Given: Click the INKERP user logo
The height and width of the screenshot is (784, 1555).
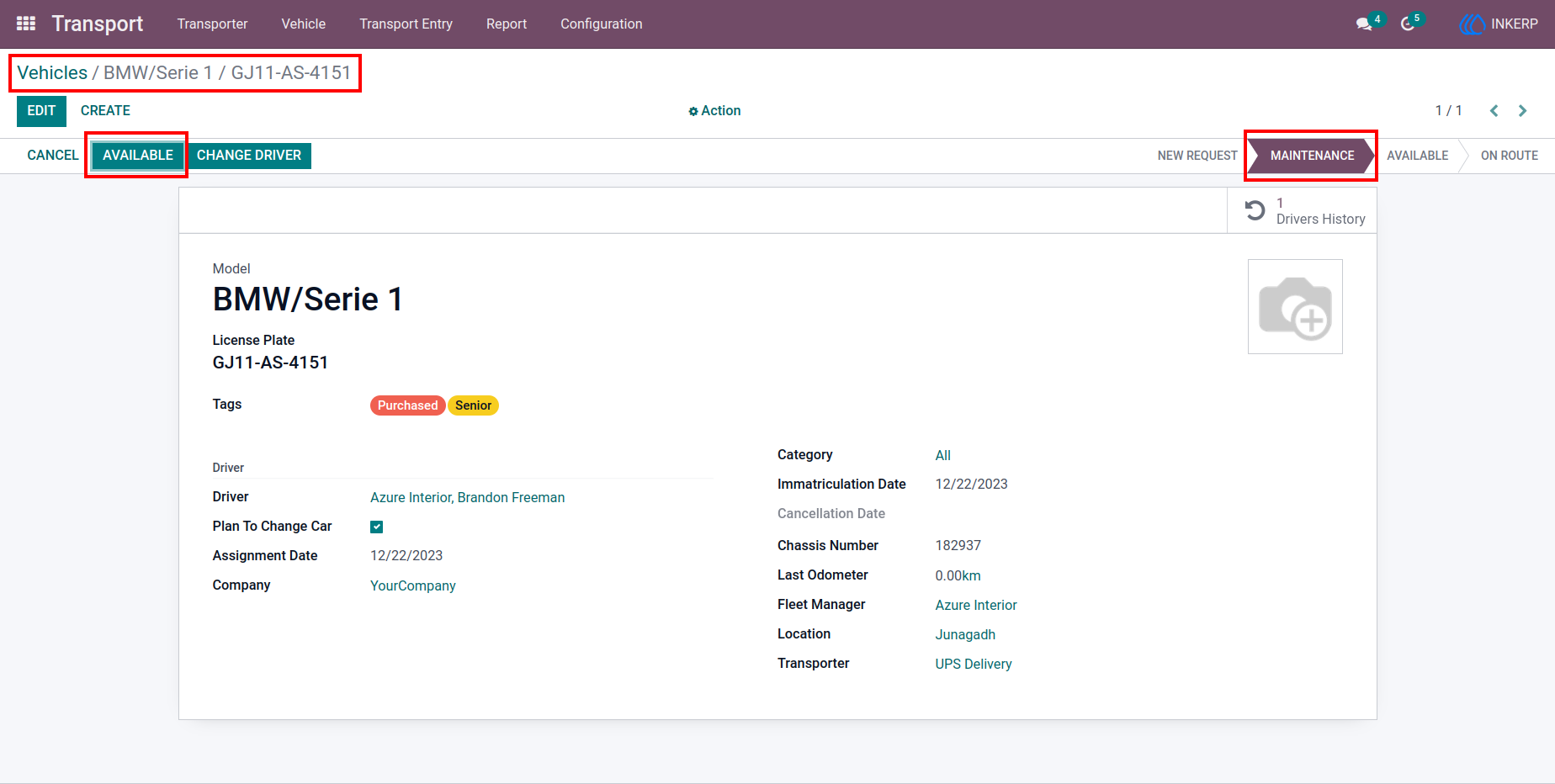Looking at the screenshot, I should click(1473, 24).
